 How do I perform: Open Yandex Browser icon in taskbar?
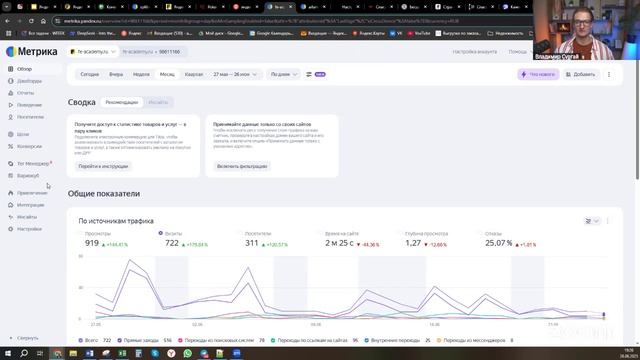tap(171, 353)
